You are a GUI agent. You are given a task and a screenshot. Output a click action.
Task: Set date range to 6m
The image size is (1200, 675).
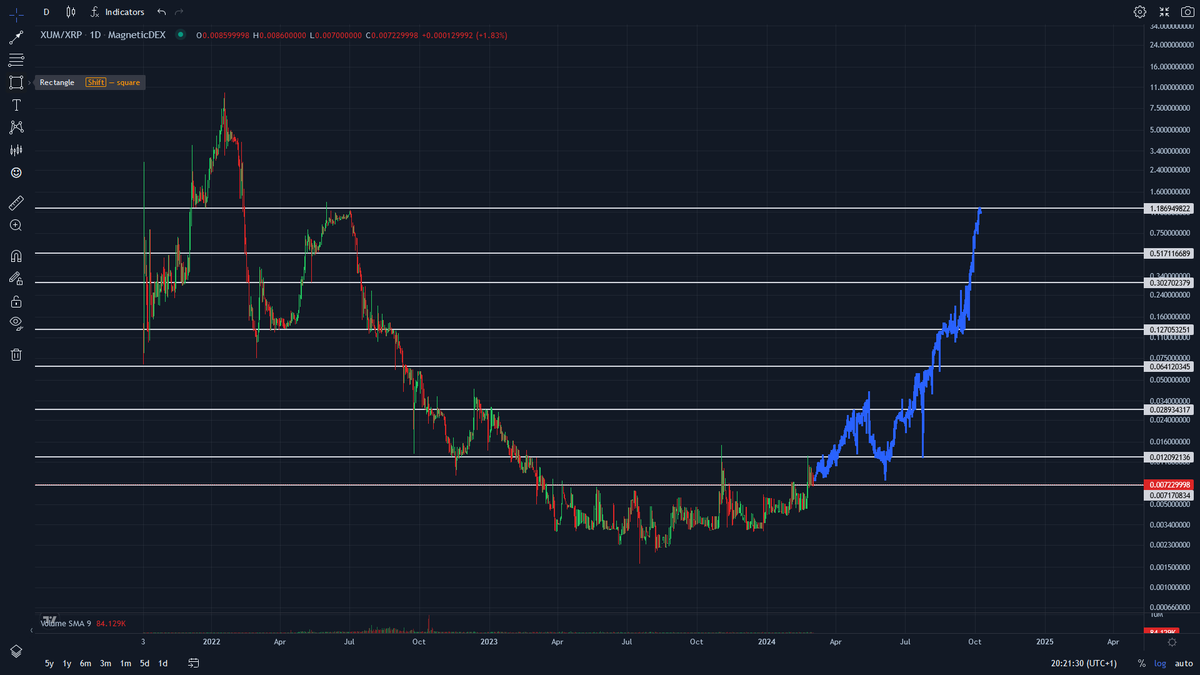click(x=86, y=663)
